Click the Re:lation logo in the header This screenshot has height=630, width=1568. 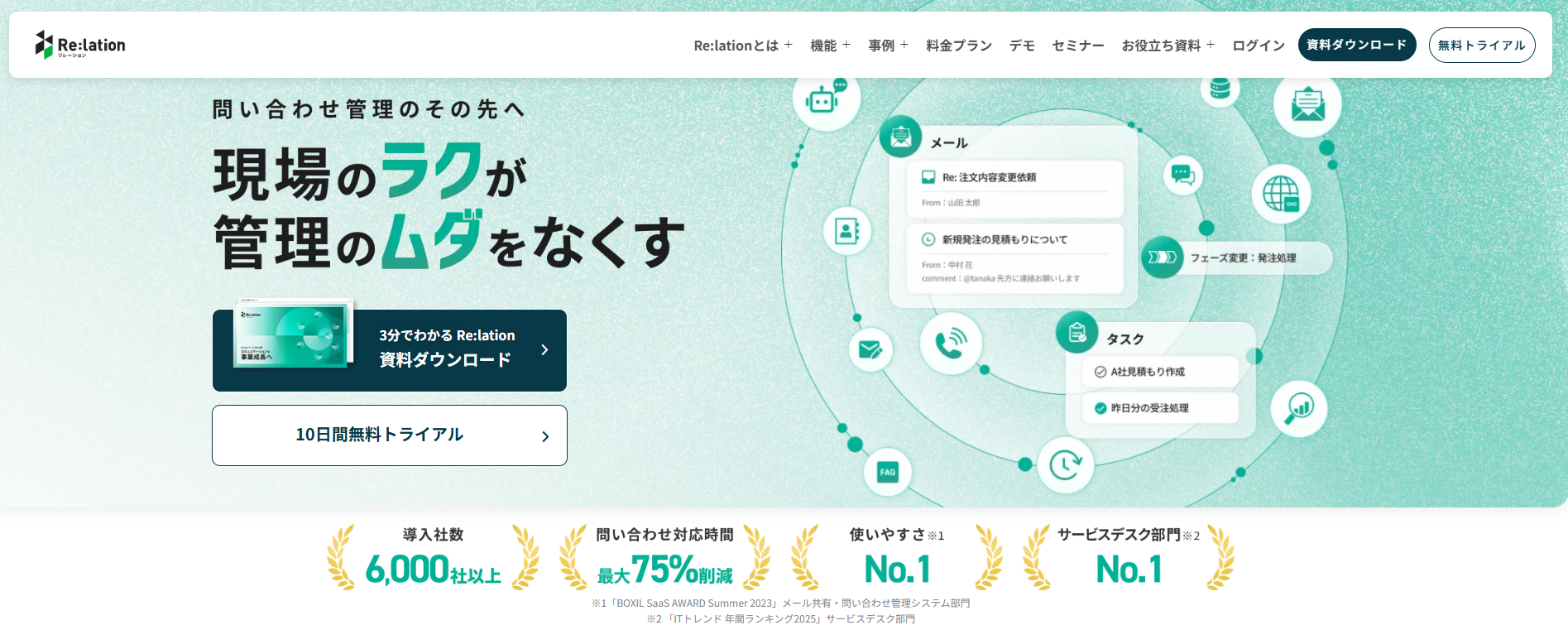tap(80, 45)
